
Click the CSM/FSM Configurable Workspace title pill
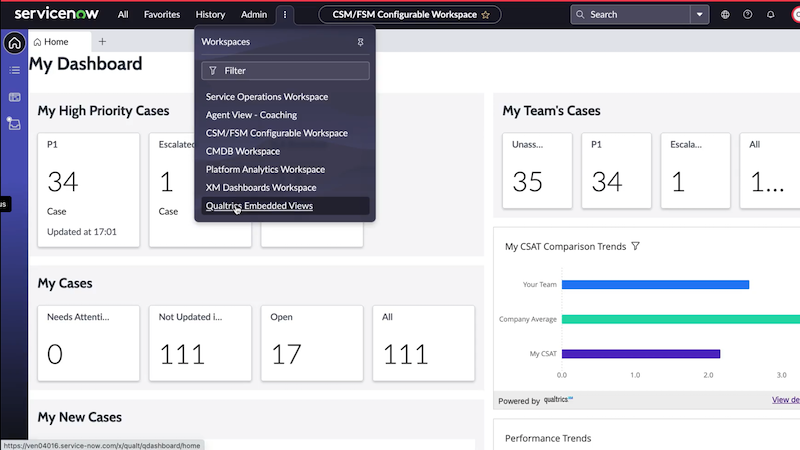point(410,15)
